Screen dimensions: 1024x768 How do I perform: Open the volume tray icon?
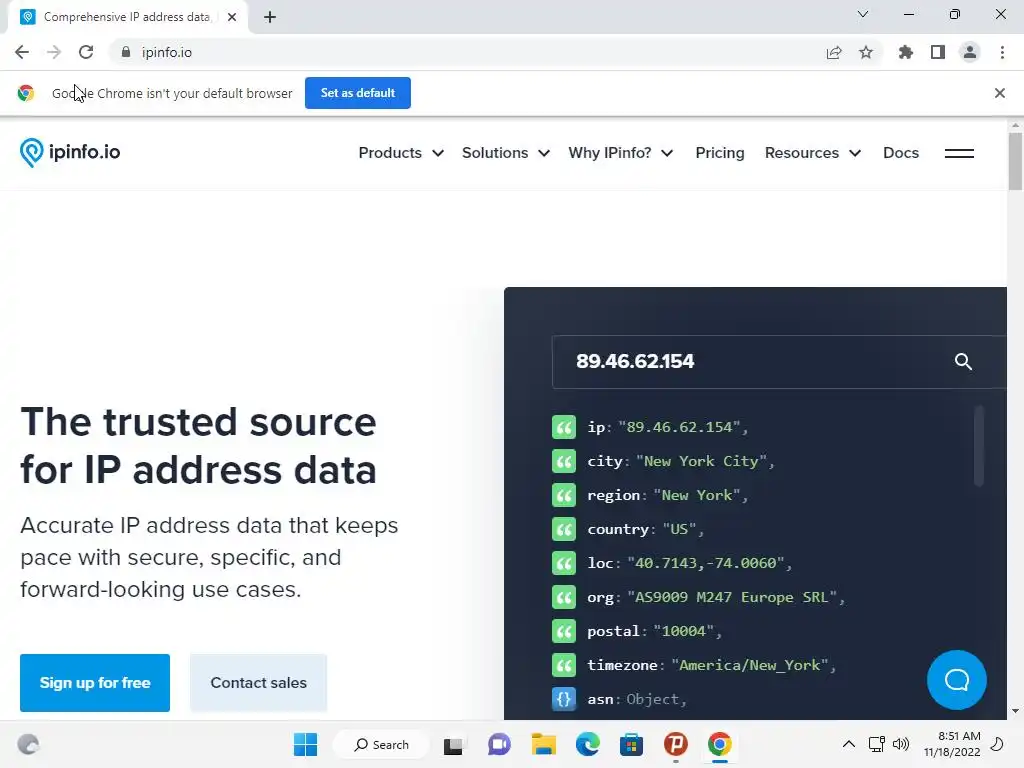coord(901,744)
